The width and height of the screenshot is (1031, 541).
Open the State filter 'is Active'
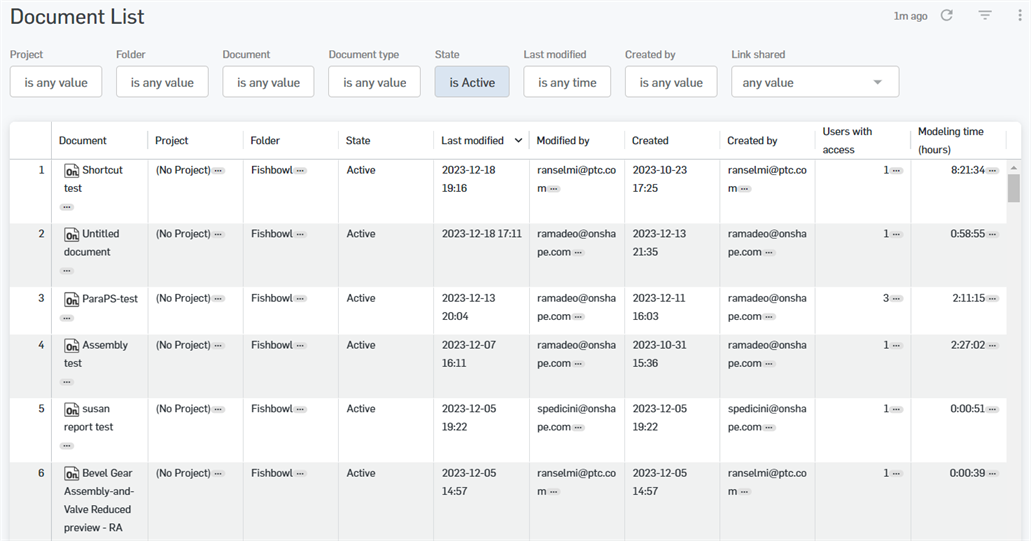pos(472,83)
